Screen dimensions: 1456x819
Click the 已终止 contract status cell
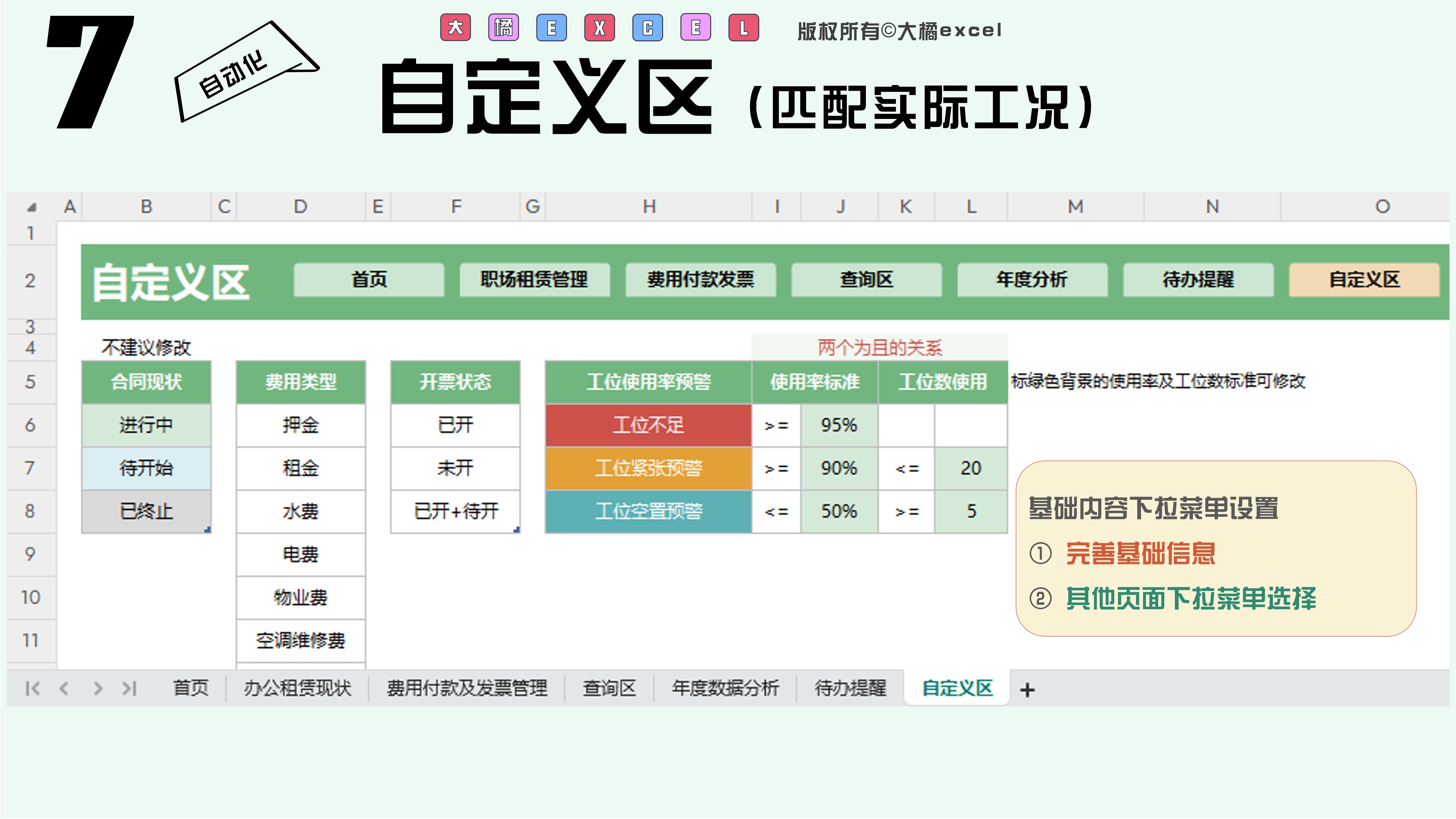click(x=146, y=511)
